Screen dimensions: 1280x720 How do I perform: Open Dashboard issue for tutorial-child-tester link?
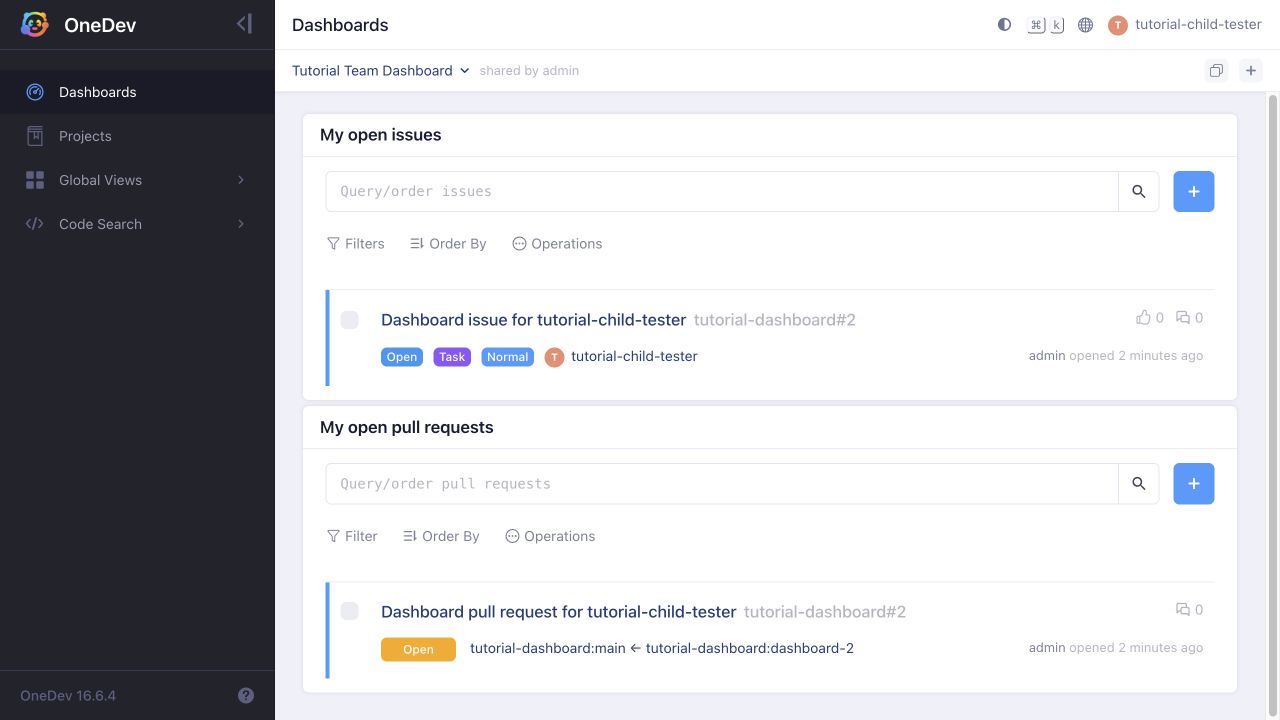click(x=533, y=320)
